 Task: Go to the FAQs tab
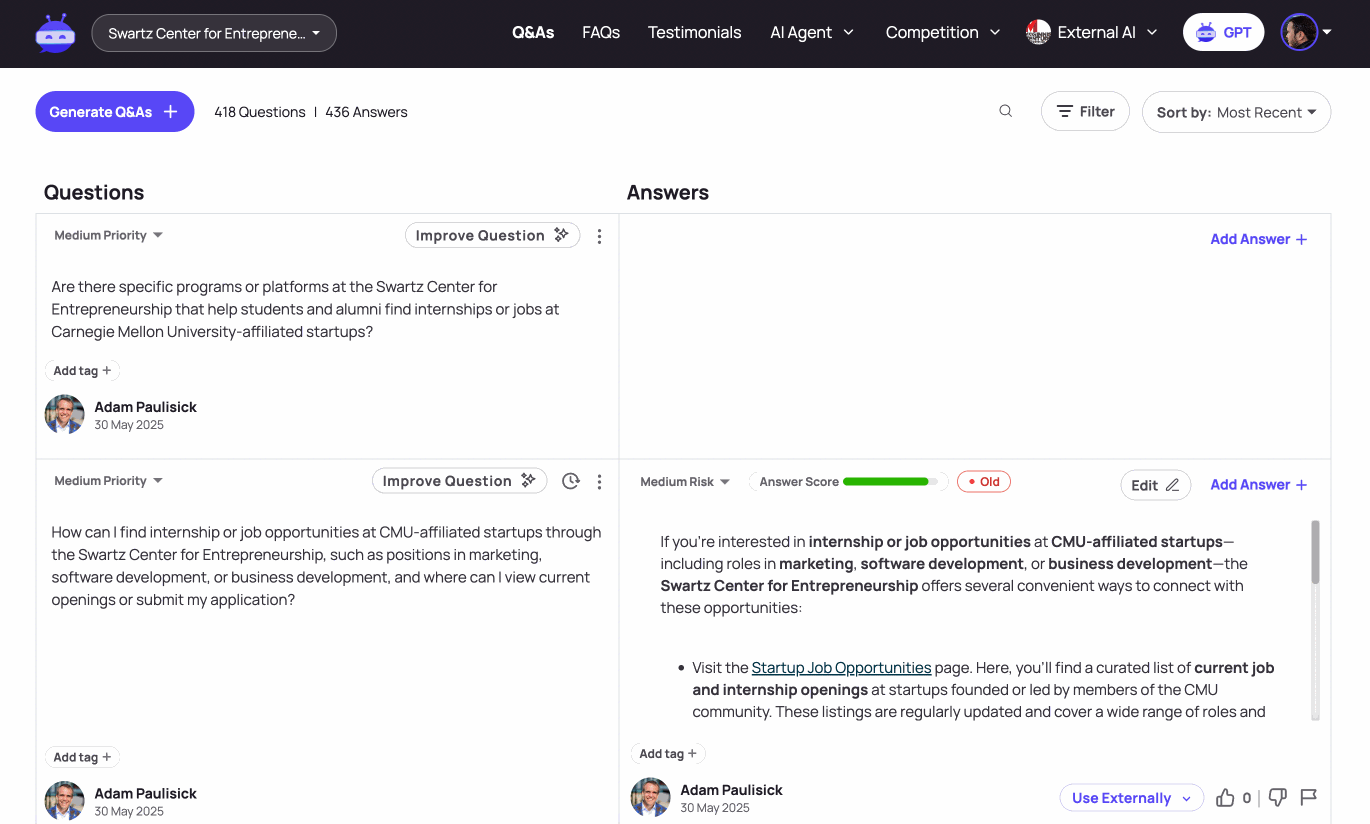coord(601,32)
